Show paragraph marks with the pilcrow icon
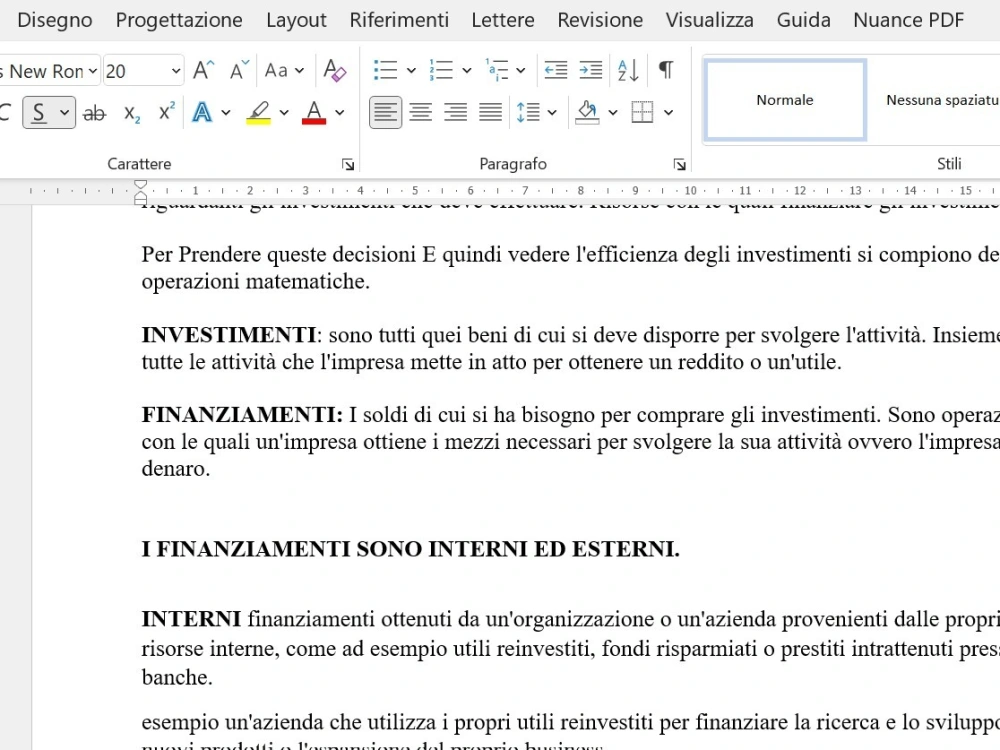This screenshot has height=750, width=1000. (666, 70)
